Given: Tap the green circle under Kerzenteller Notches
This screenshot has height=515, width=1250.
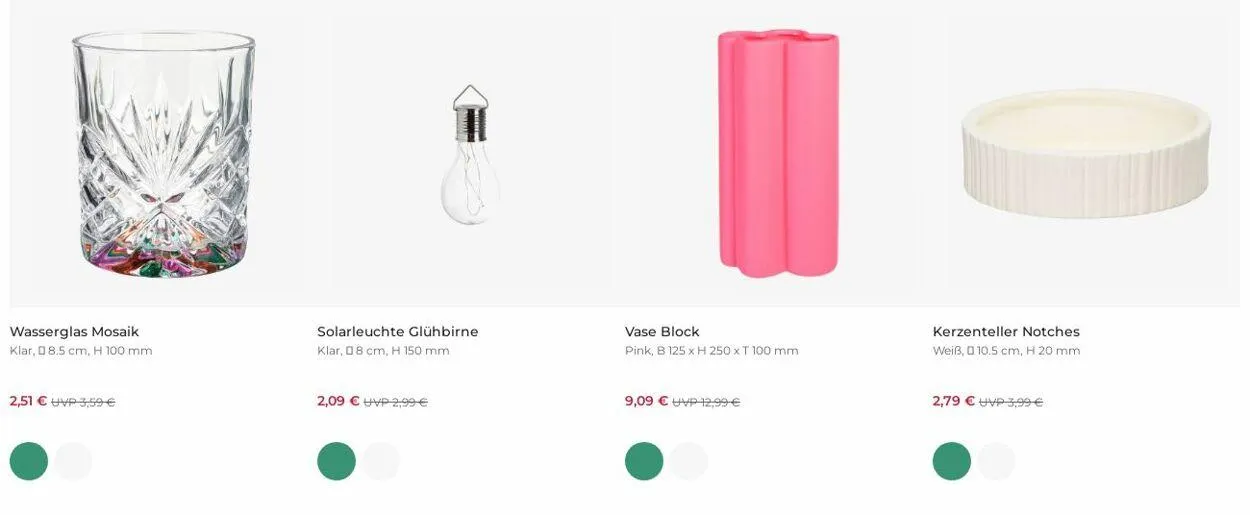Looking at the screenshot, I should pyautogui.click(x=952, y=461).
